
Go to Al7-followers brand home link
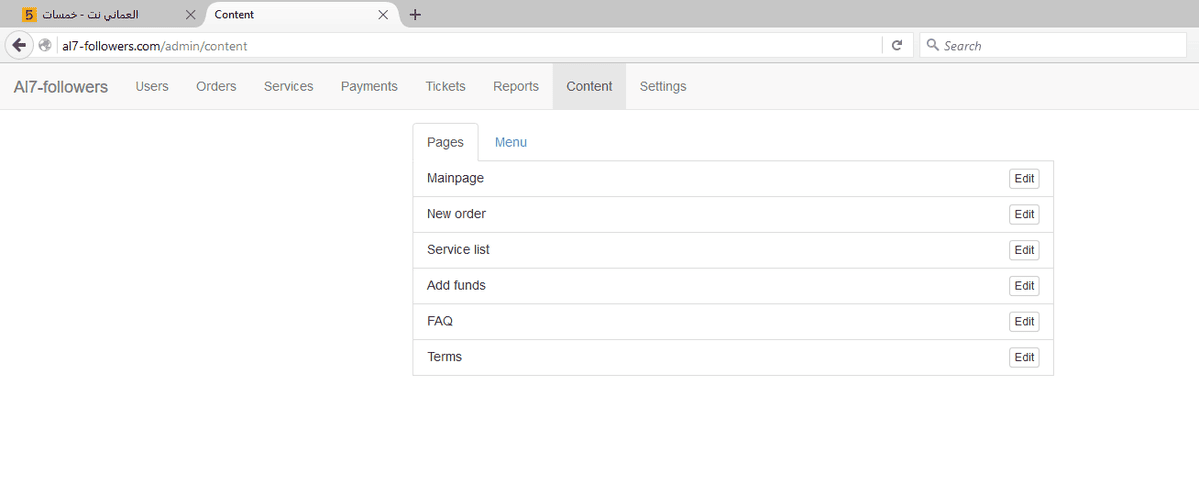click(x=60, y=86)
